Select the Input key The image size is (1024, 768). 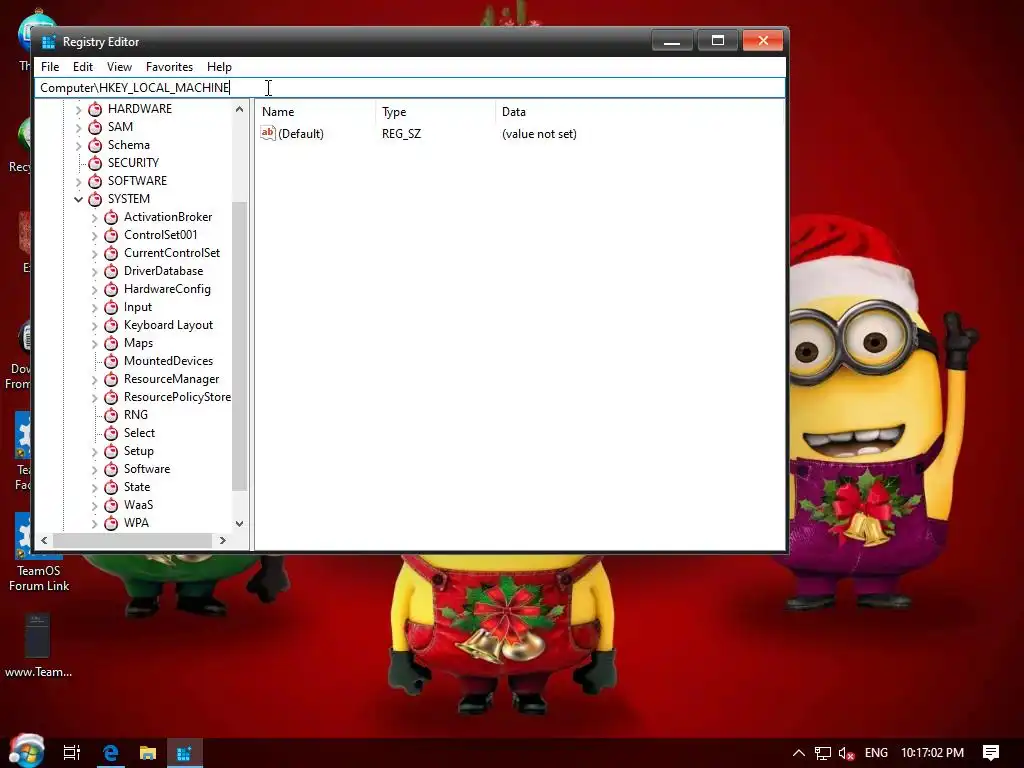point(138,307)
